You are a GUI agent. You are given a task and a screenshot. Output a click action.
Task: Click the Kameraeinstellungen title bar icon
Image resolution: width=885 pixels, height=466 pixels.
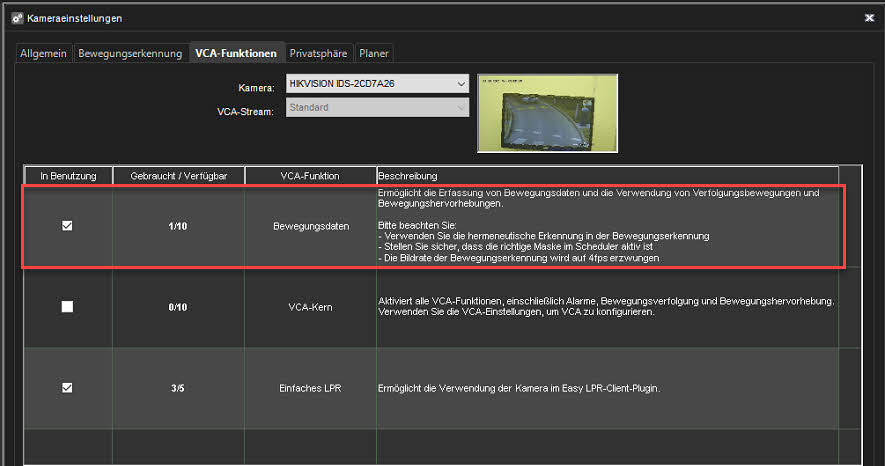click(15, 18)
